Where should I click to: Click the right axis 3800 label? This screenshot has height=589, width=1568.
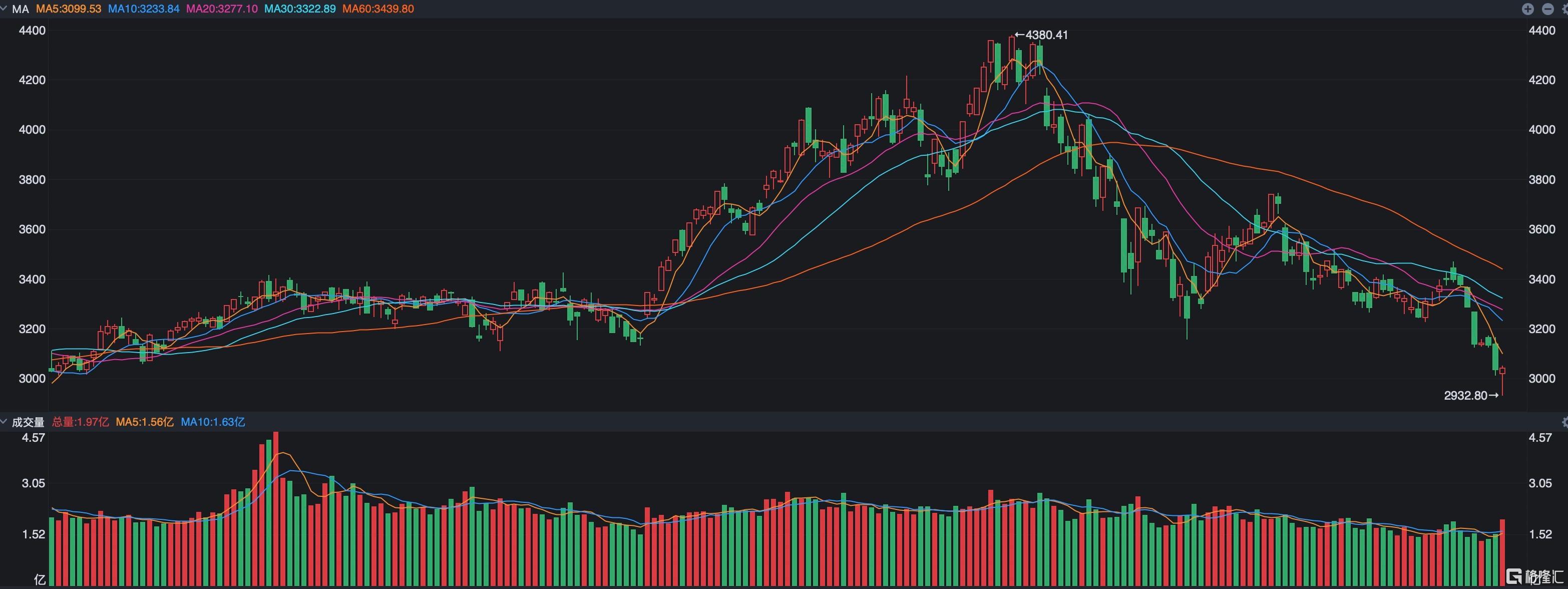[x=1542, y=180]
